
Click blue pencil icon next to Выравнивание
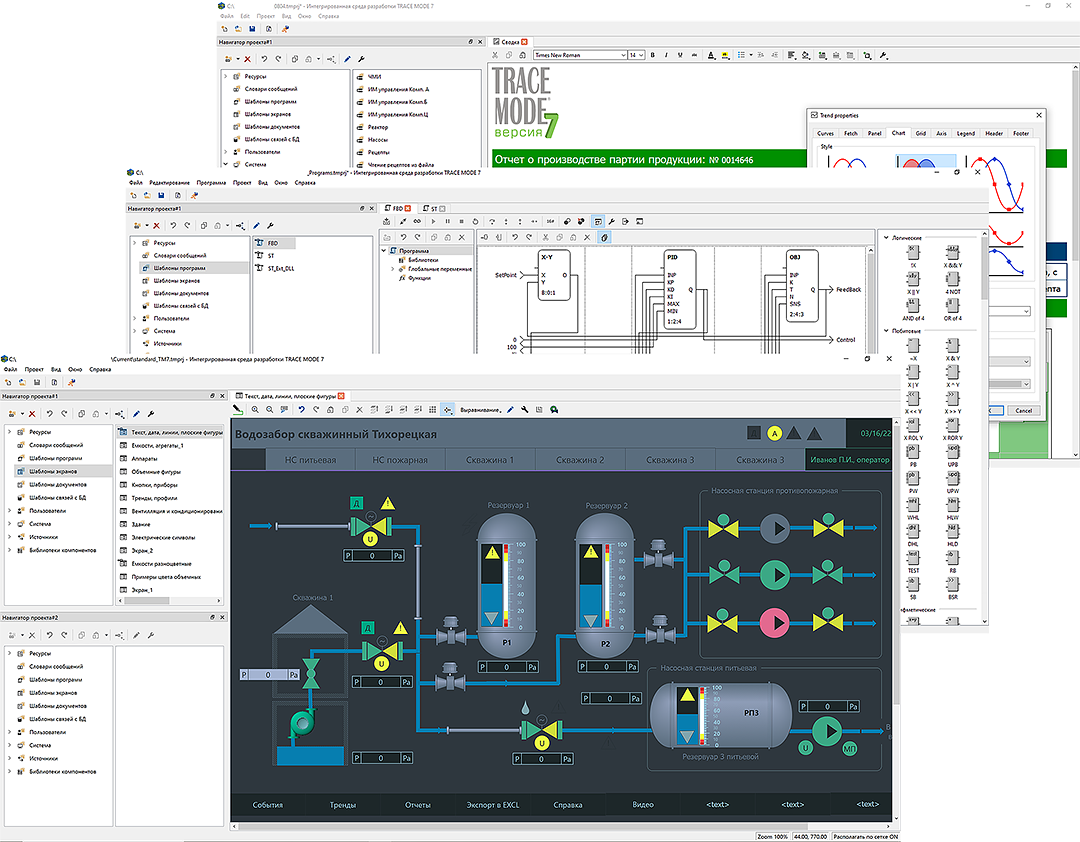tap(510, 409)
